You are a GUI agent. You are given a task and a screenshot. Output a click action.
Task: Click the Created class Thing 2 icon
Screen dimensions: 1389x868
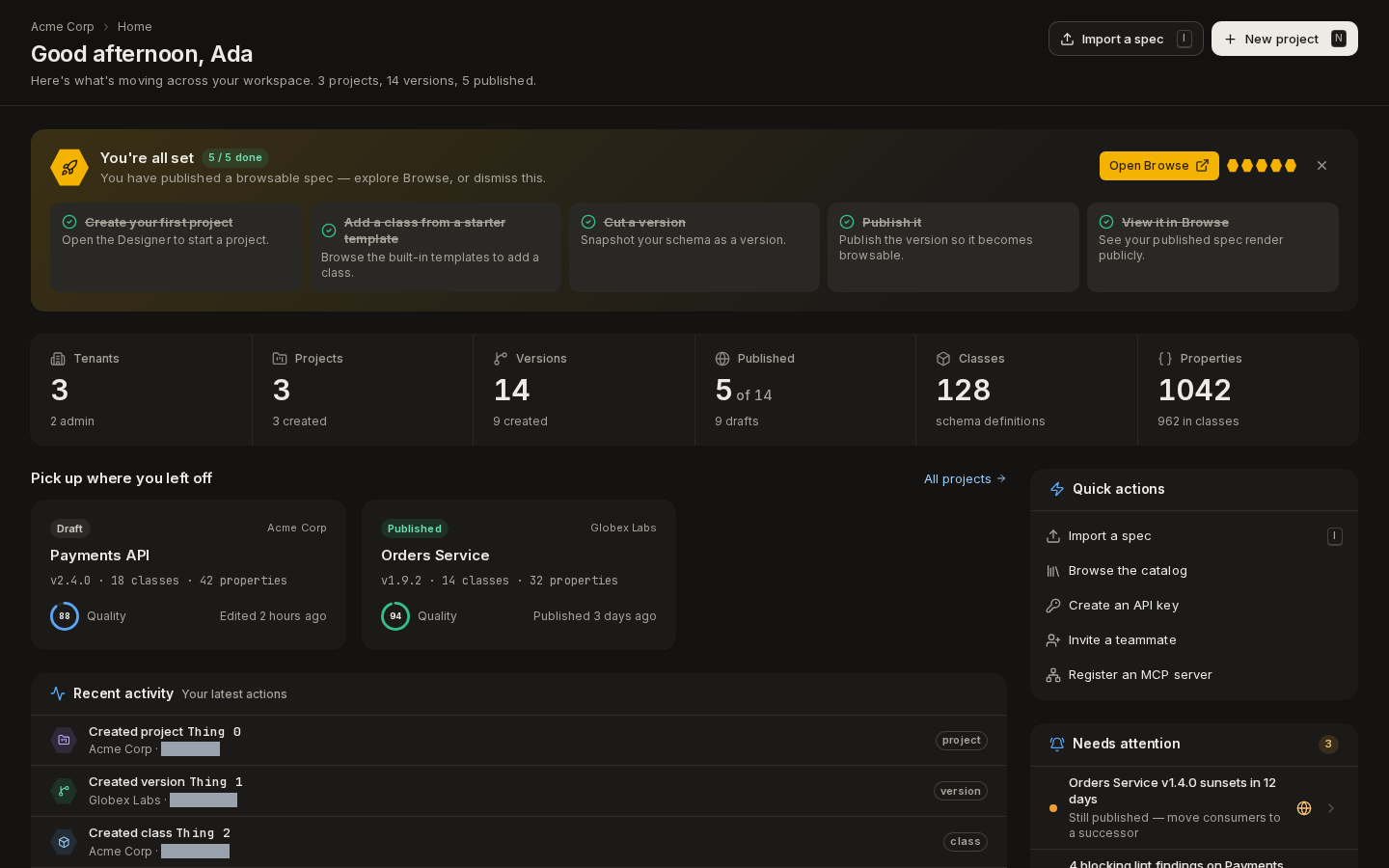click(x=64, y=842)
